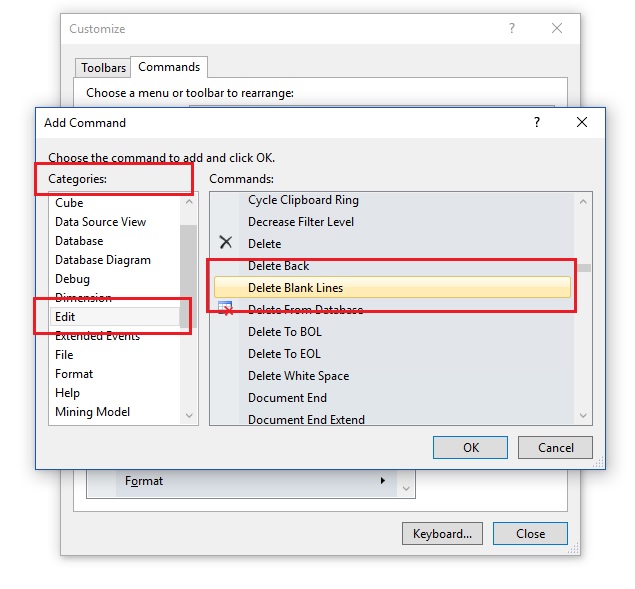This screenshot has height=589, width=635.
Task: Click the Delete From Database icon
Action: point(225,308)
